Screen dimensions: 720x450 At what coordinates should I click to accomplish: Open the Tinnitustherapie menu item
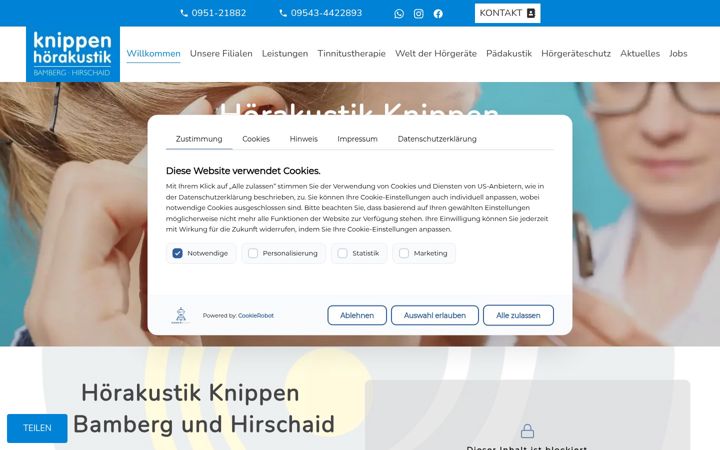pos(352,54)
